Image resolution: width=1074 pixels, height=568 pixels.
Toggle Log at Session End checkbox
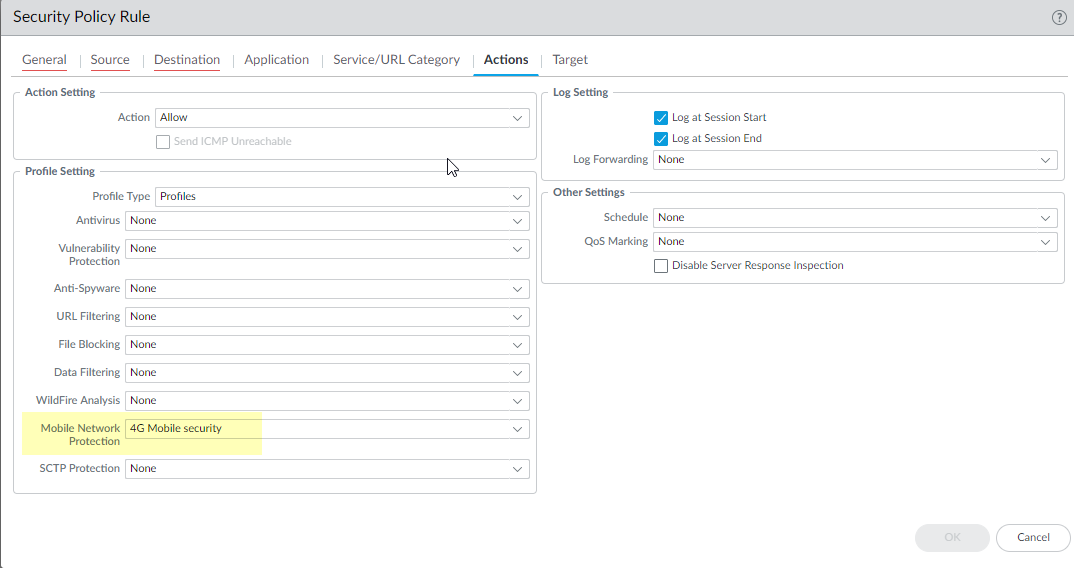pos(661,139)
